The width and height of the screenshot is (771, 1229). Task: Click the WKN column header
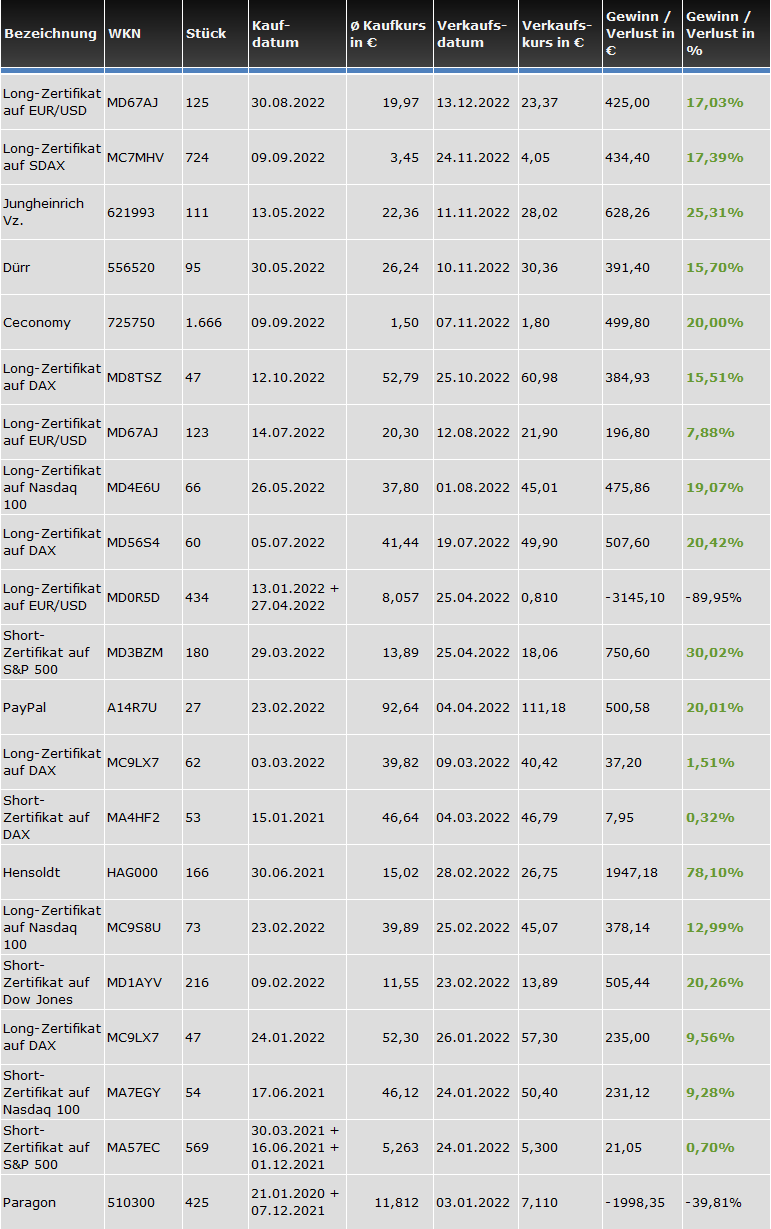click(124, 34)
